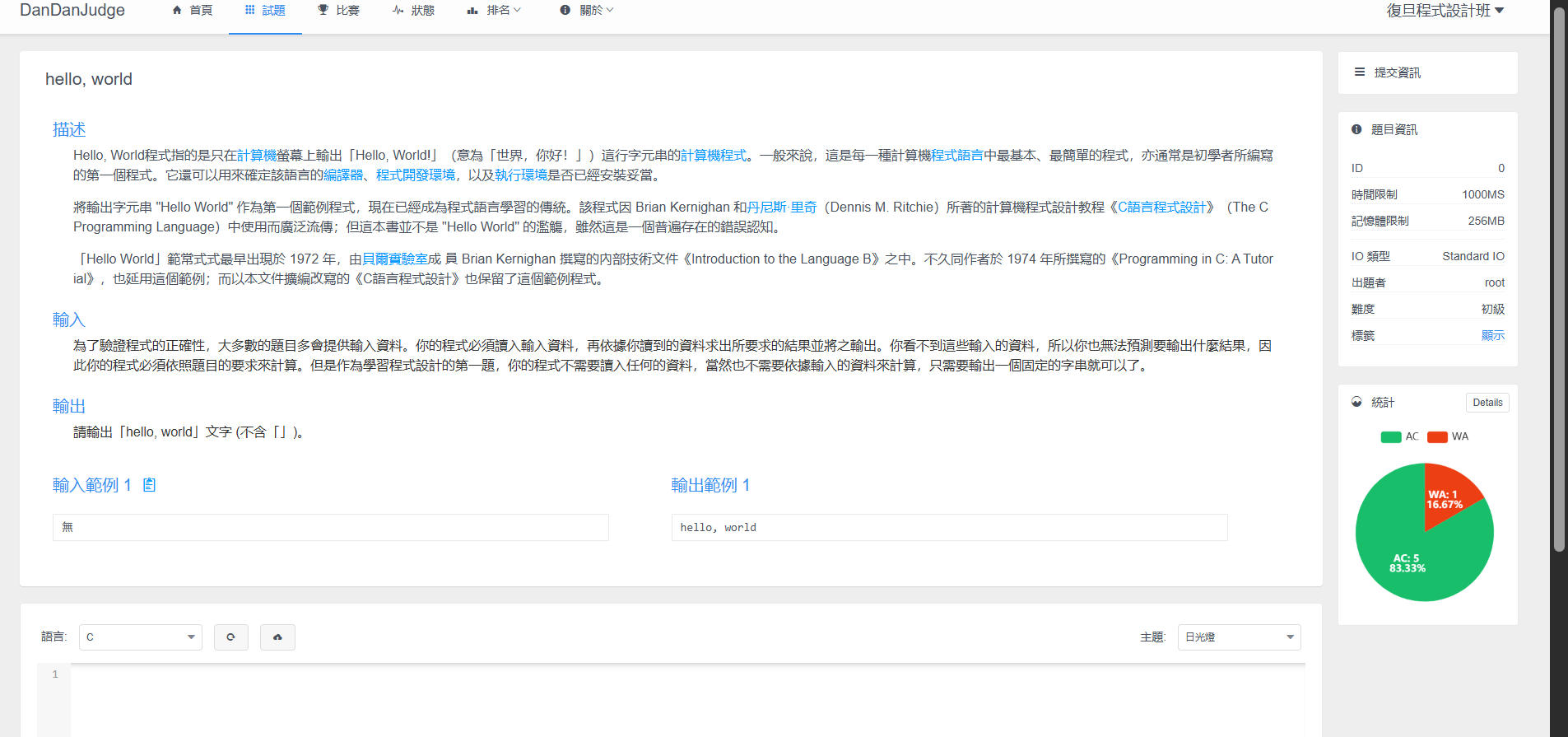Open the 狀態 menu item

point(413,11)
